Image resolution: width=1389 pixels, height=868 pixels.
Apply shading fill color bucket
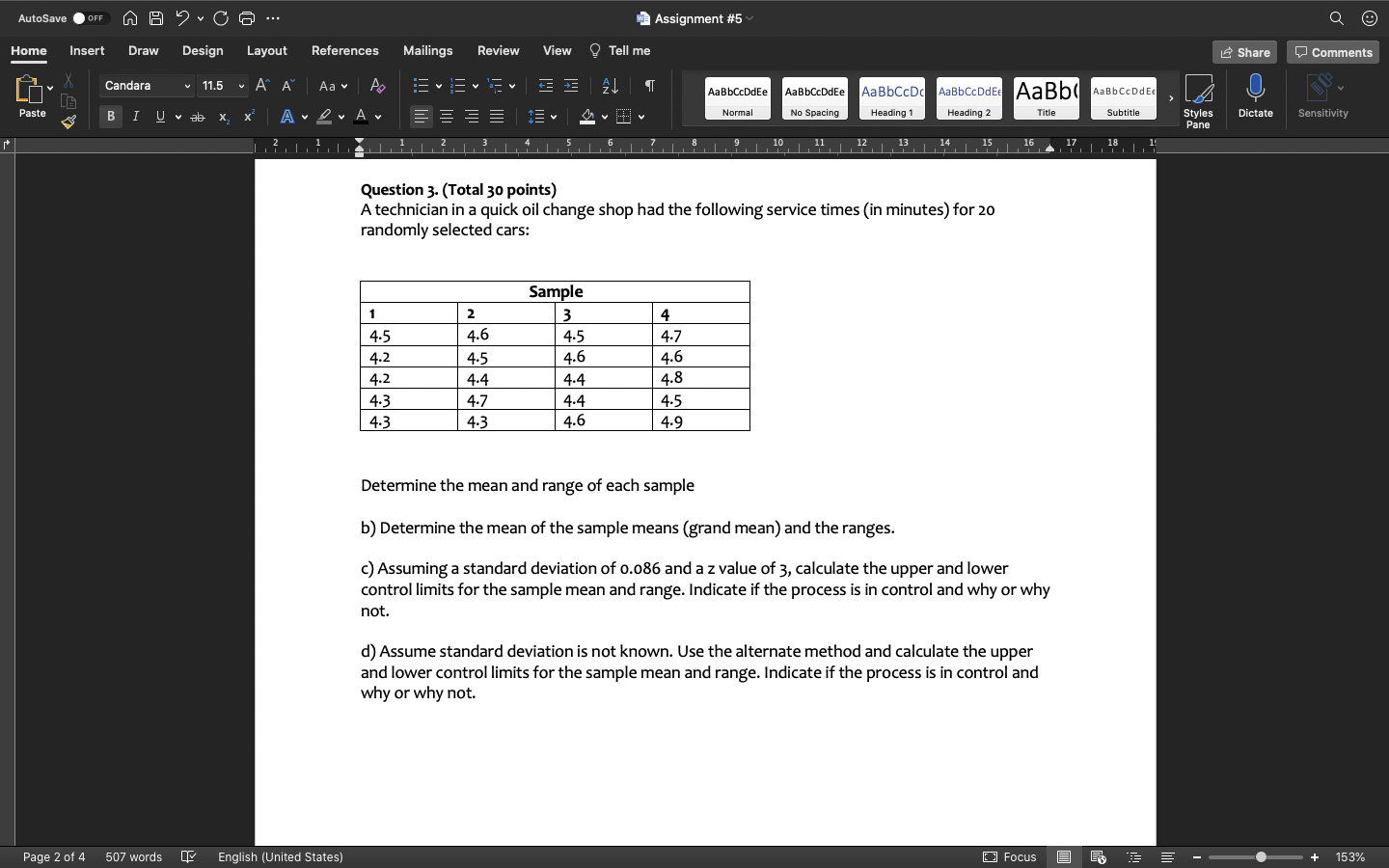coord(587,117)
